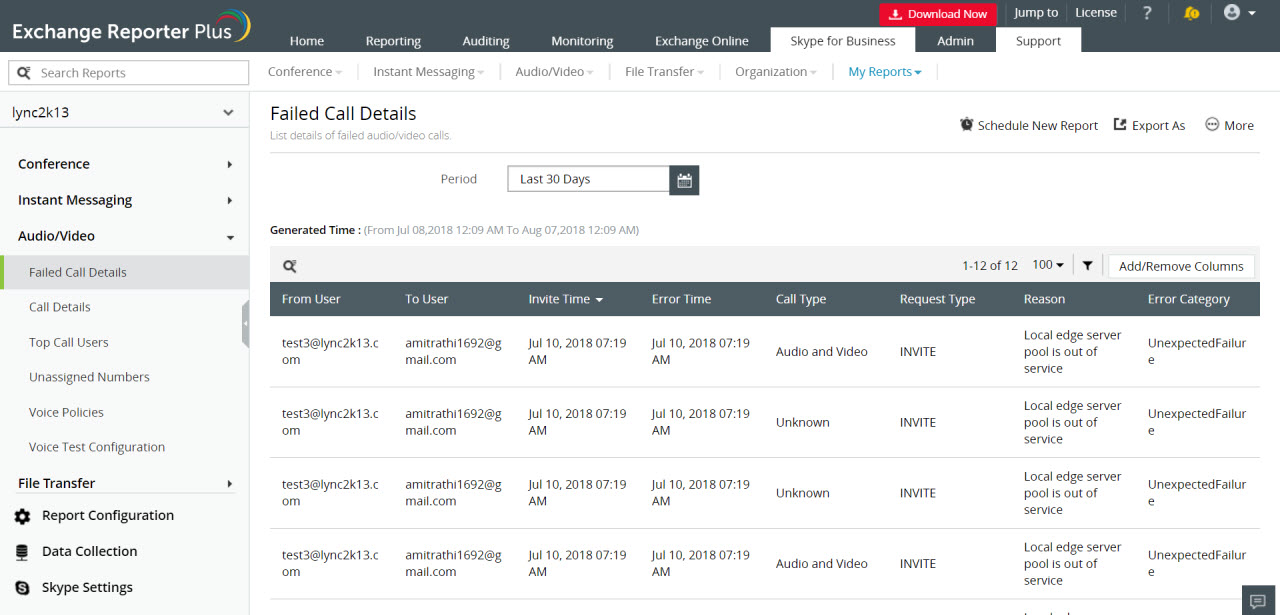
Task: Switch to the Home tab
Action: coord(307,41)
